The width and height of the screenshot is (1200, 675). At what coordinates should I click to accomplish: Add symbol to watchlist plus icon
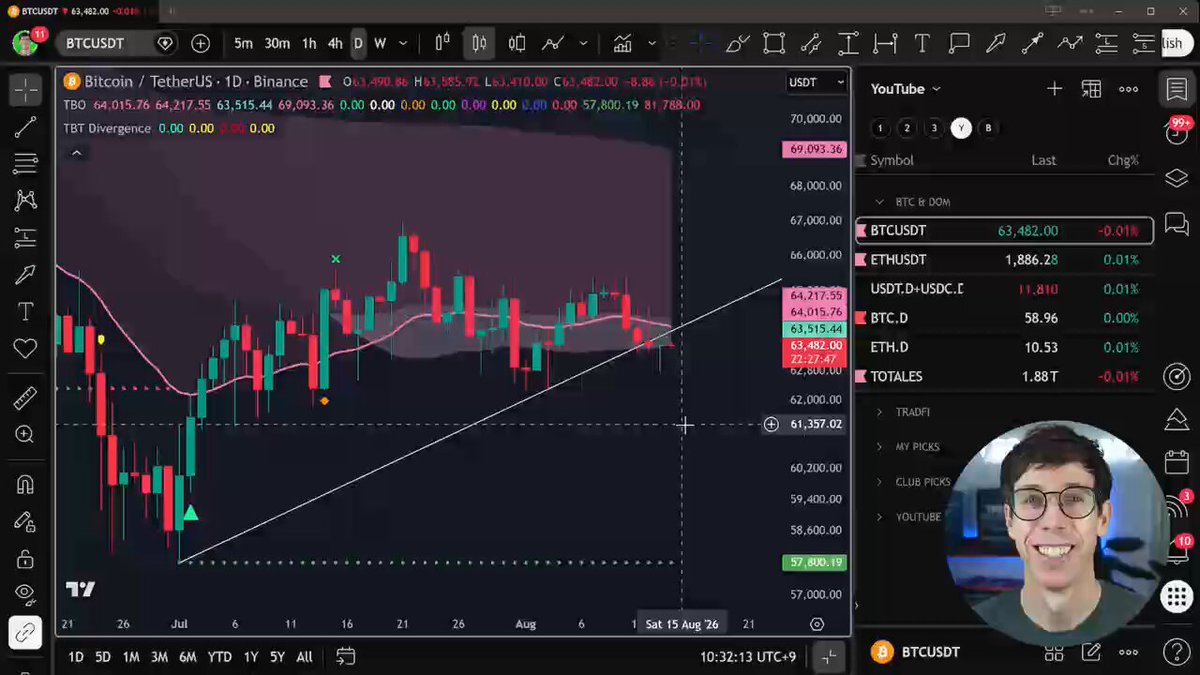point(1054,89)
